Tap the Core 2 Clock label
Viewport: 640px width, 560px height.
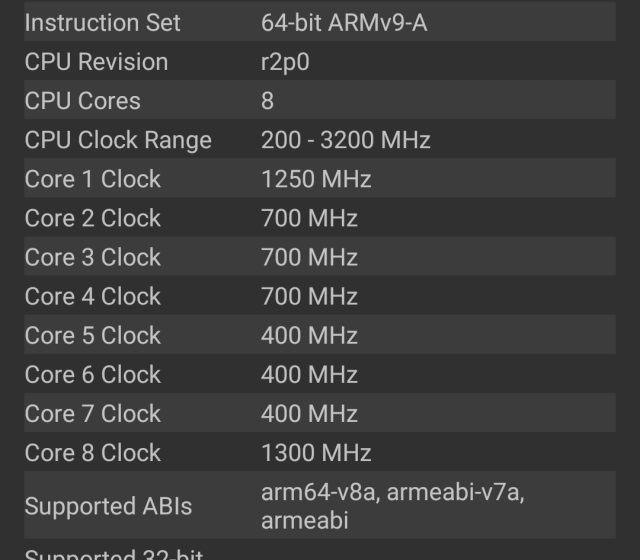pyautogui.click(x=92, y=218)
